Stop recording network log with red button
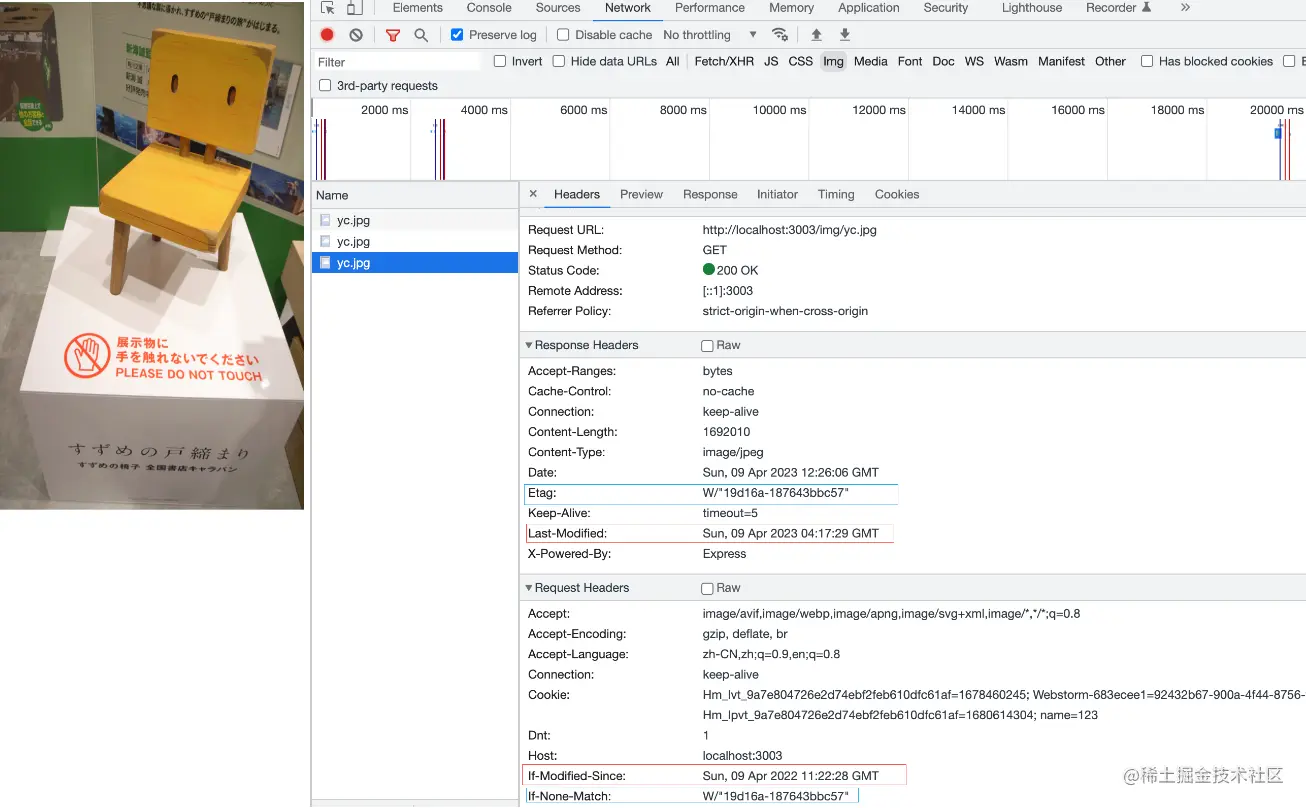1306x808 pixels. 327,35
